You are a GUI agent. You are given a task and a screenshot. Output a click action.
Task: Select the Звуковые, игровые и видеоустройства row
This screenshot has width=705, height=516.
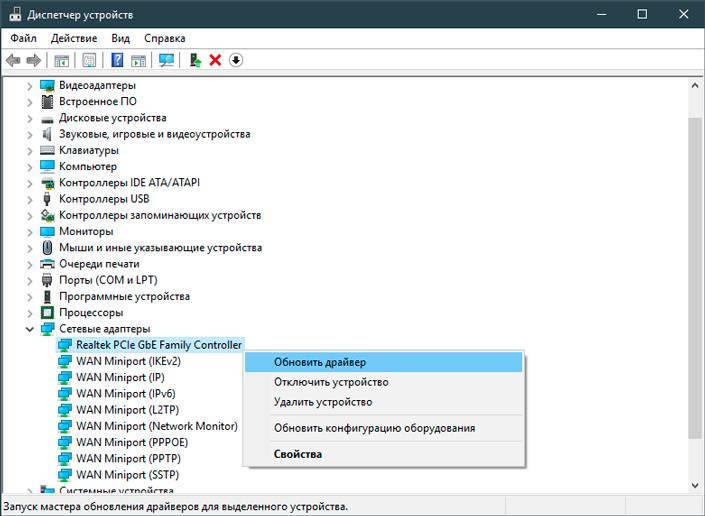pyautogui.click(x=155, y=134)
